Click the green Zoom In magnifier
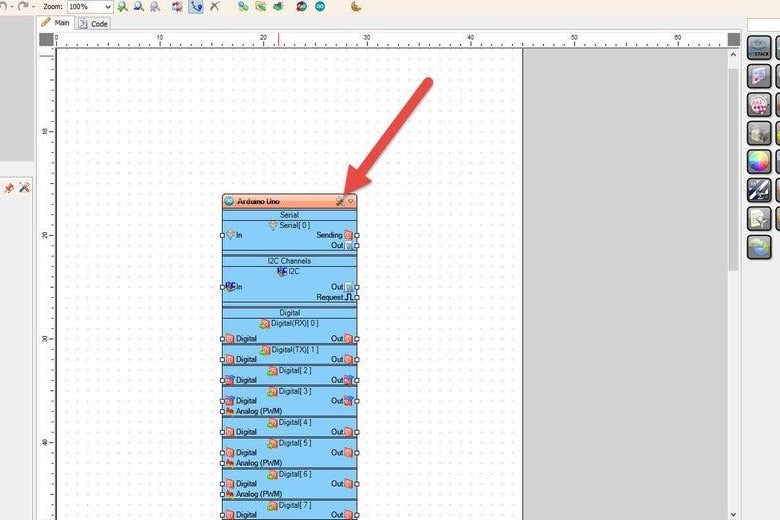Viewport: 780px width, 520px height. (122, 6)
